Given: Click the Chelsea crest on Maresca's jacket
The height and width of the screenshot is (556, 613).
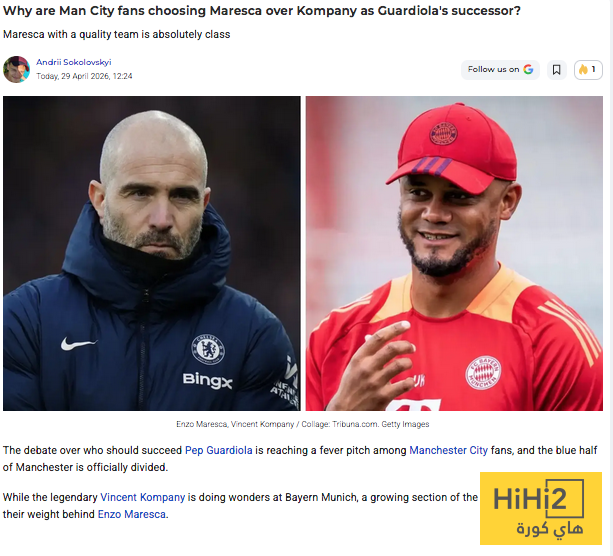Looking at the screenshot, I should coord(208,349).
